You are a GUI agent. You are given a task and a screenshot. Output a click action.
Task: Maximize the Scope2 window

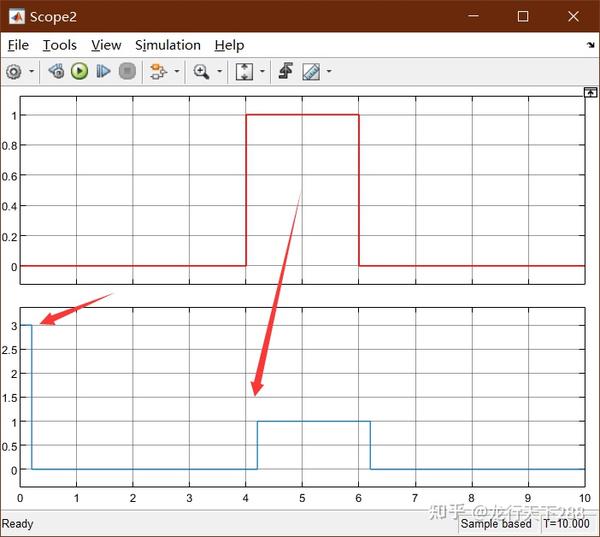coord(523,16)
